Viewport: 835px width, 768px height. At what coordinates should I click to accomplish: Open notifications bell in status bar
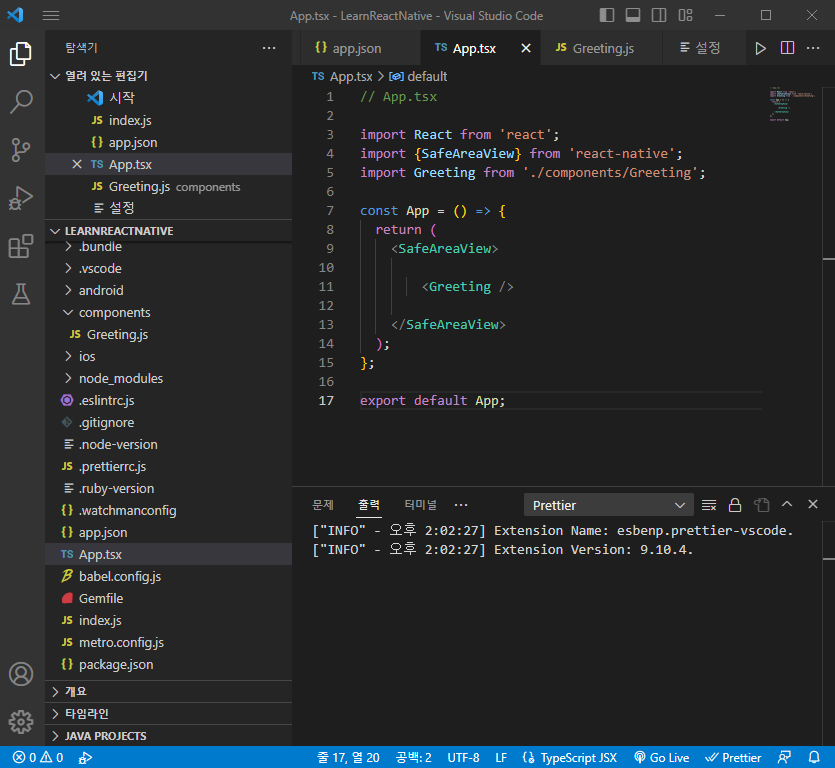click(814, 757)
